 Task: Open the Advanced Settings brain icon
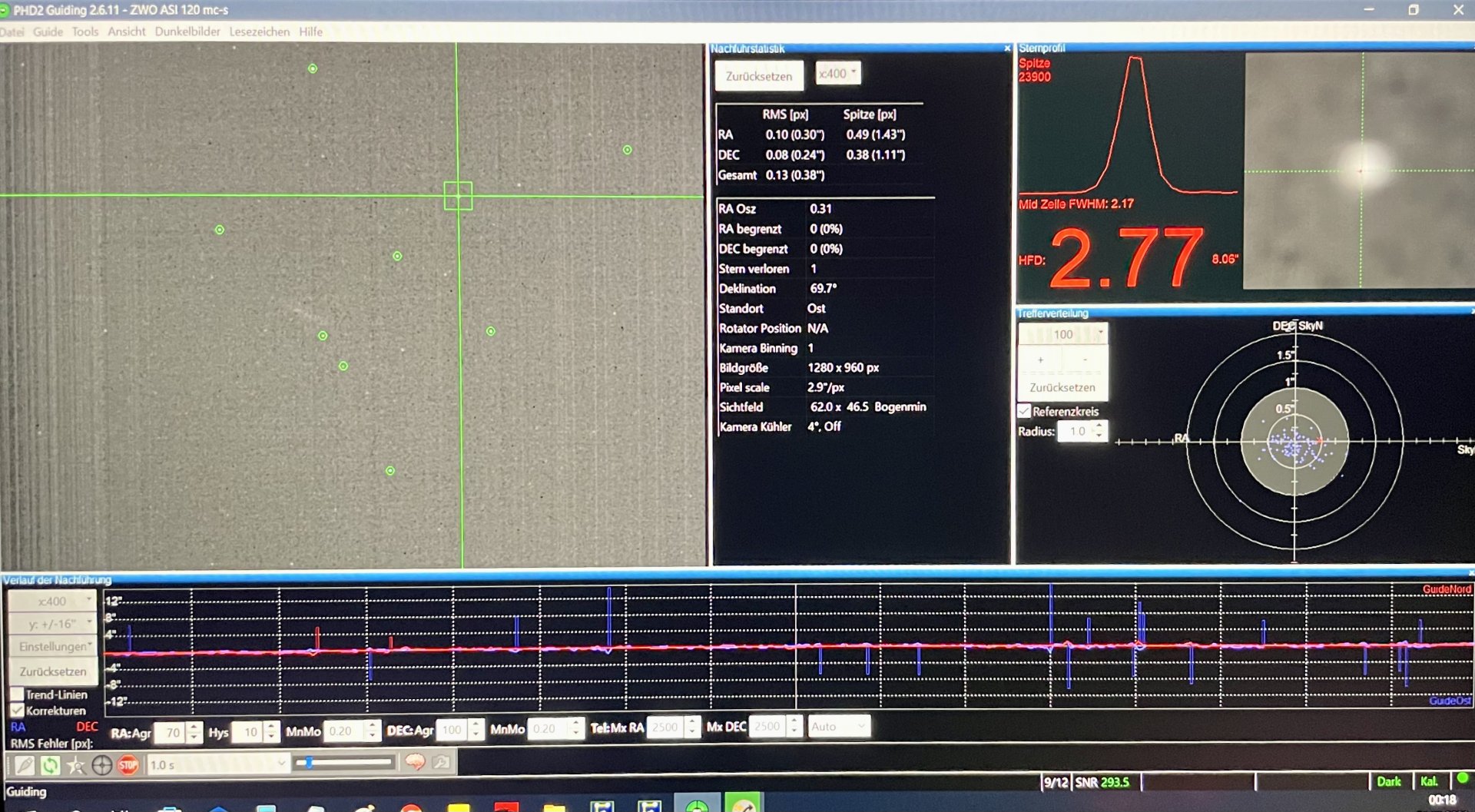click(415, 762)
